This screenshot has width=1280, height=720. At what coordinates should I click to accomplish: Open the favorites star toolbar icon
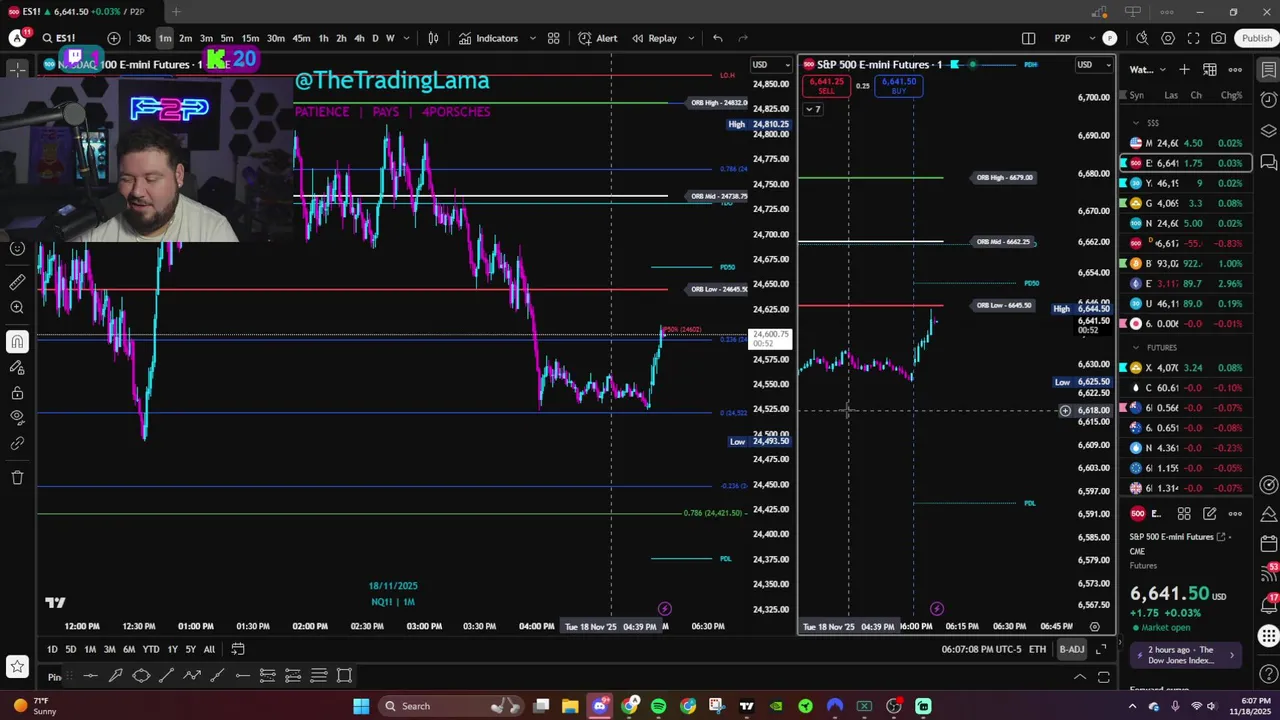tap(17, 665)
